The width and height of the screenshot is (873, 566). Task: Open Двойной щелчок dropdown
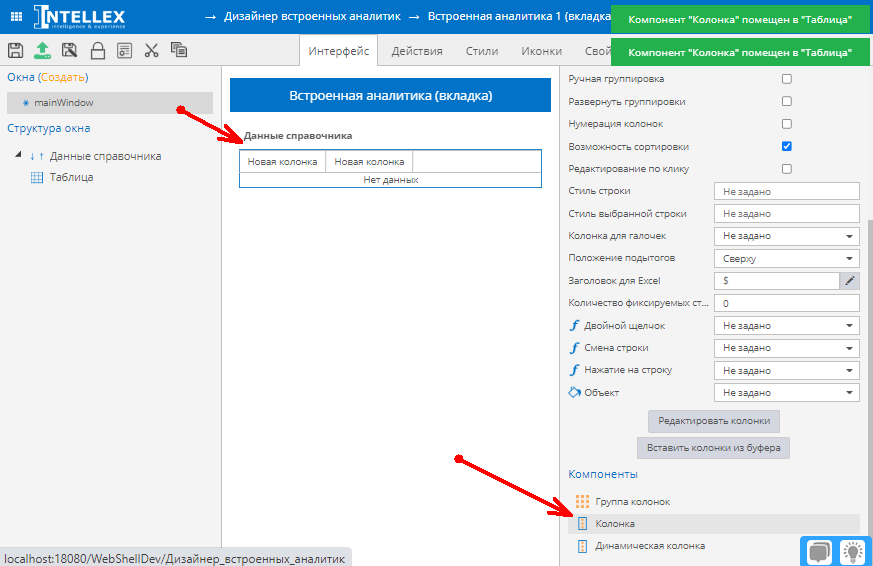click(787, 326)
